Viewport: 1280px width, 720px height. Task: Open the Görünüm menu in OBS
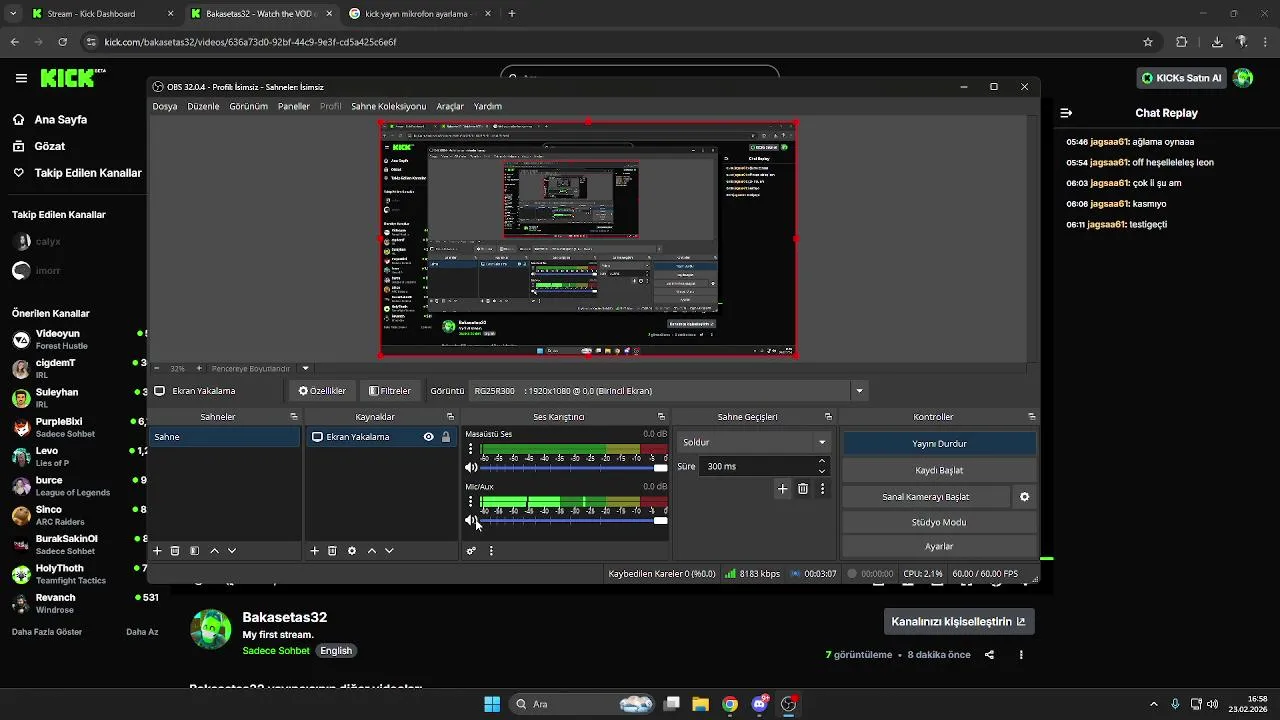coord(248,106)
